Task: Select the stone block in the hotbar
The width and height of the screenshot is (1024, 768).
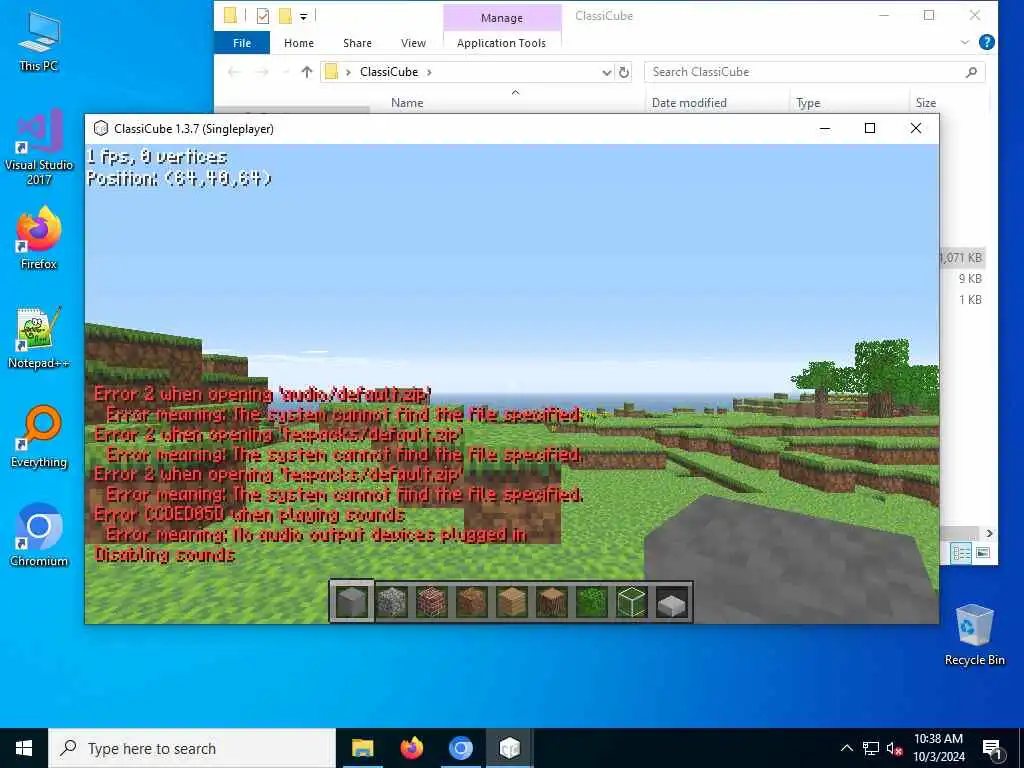Action: pyautogui.click(x=351, y=601)
